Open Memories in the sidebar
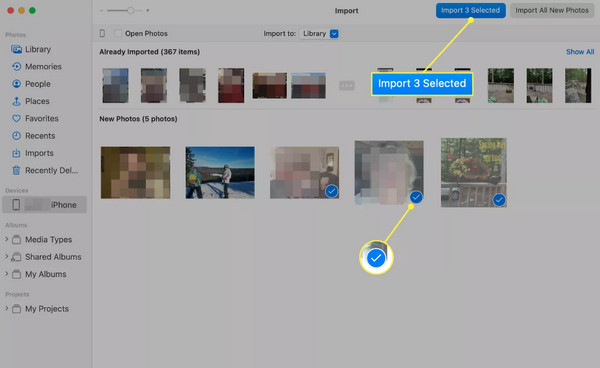 click(x=43, y=67)
